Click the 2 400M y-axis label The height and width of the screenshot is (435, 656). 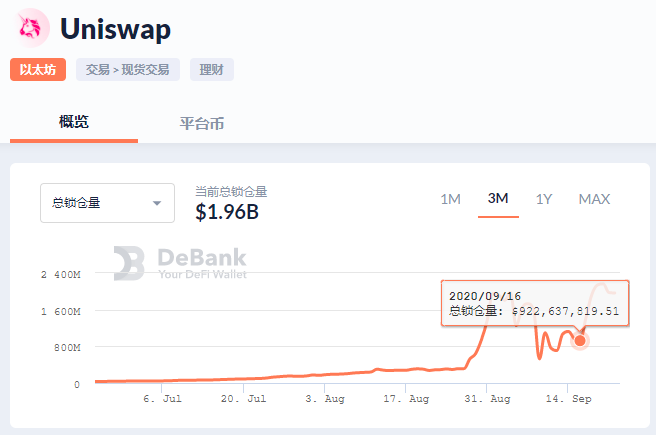coord(61,275)
